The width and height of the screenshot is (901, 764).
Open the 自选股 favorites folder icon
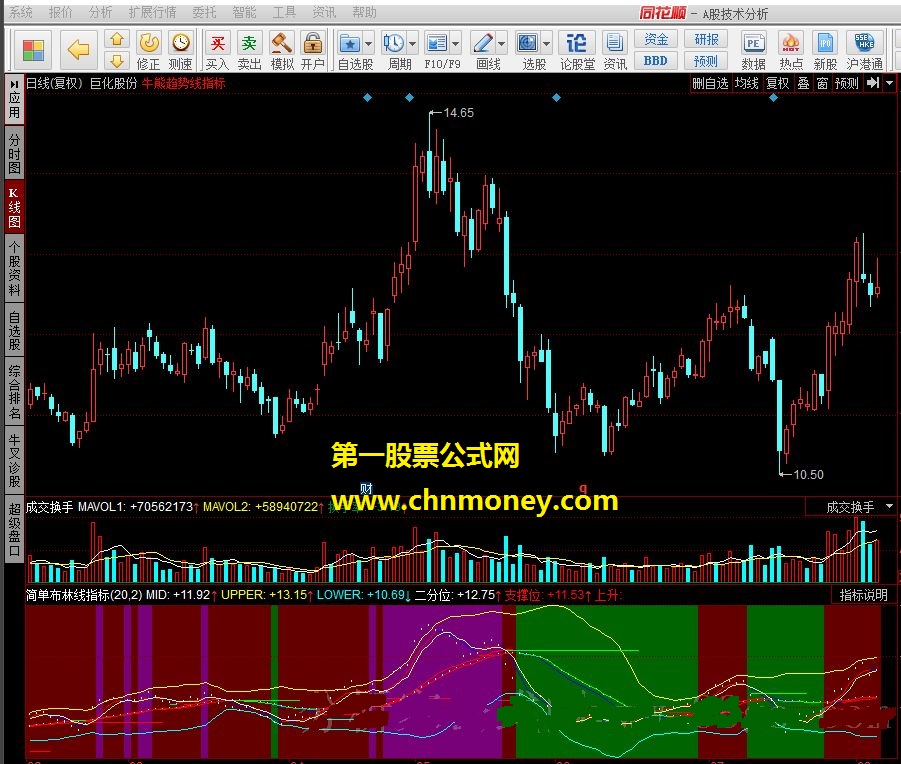[x=349, y=43]
